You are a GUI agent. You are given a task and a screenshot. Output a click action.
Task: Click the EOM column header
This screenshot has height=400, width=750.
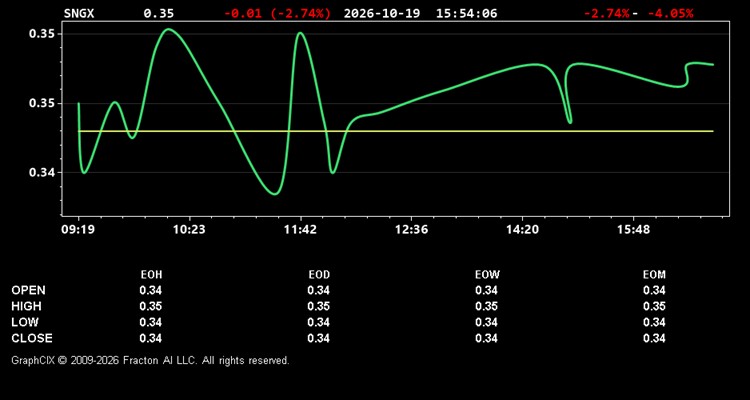coord(654,275)
